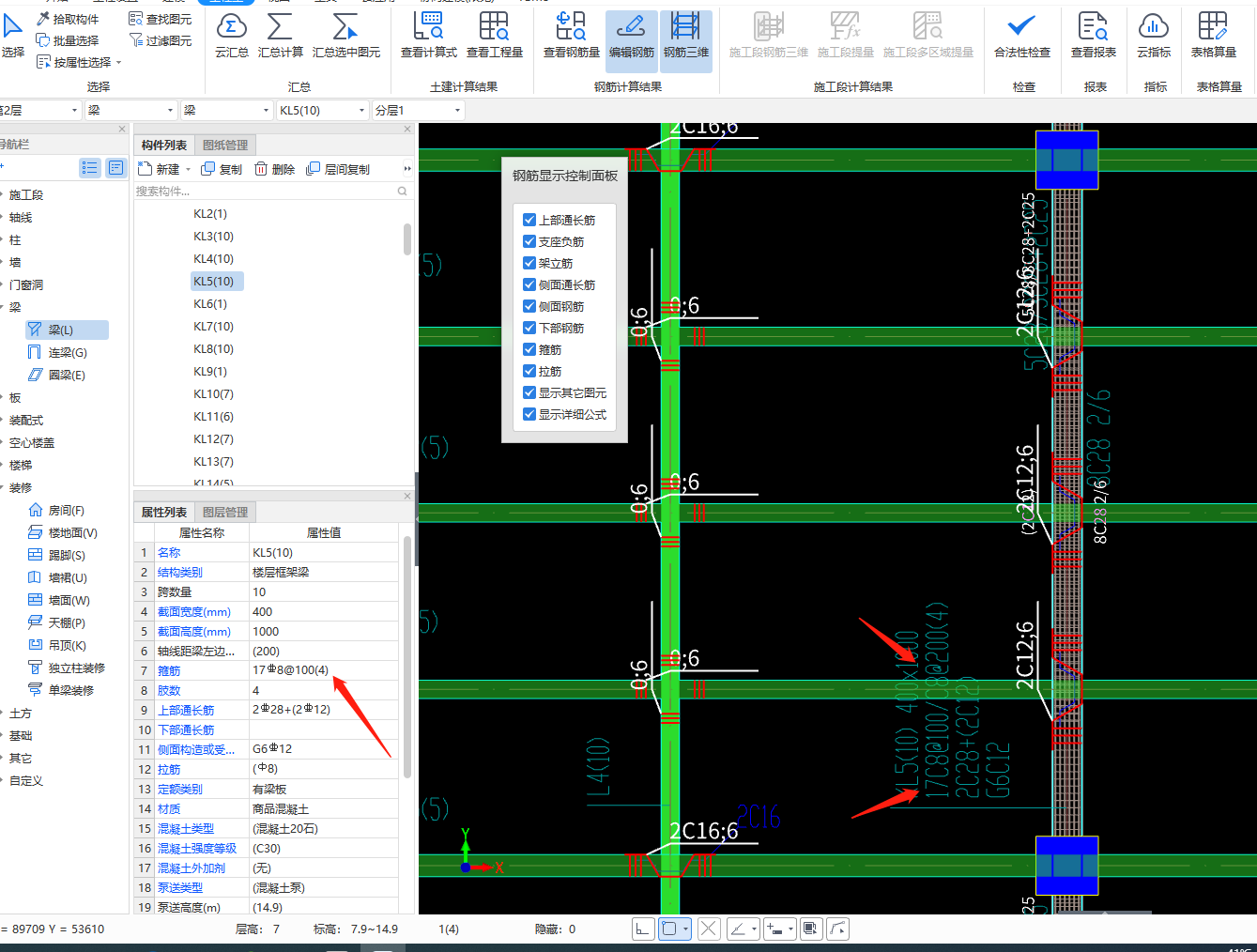Viewport: 1257px width, 952px height.
Task: Open 查看工程量 quantity view
Action: click(x=495, y=35)
